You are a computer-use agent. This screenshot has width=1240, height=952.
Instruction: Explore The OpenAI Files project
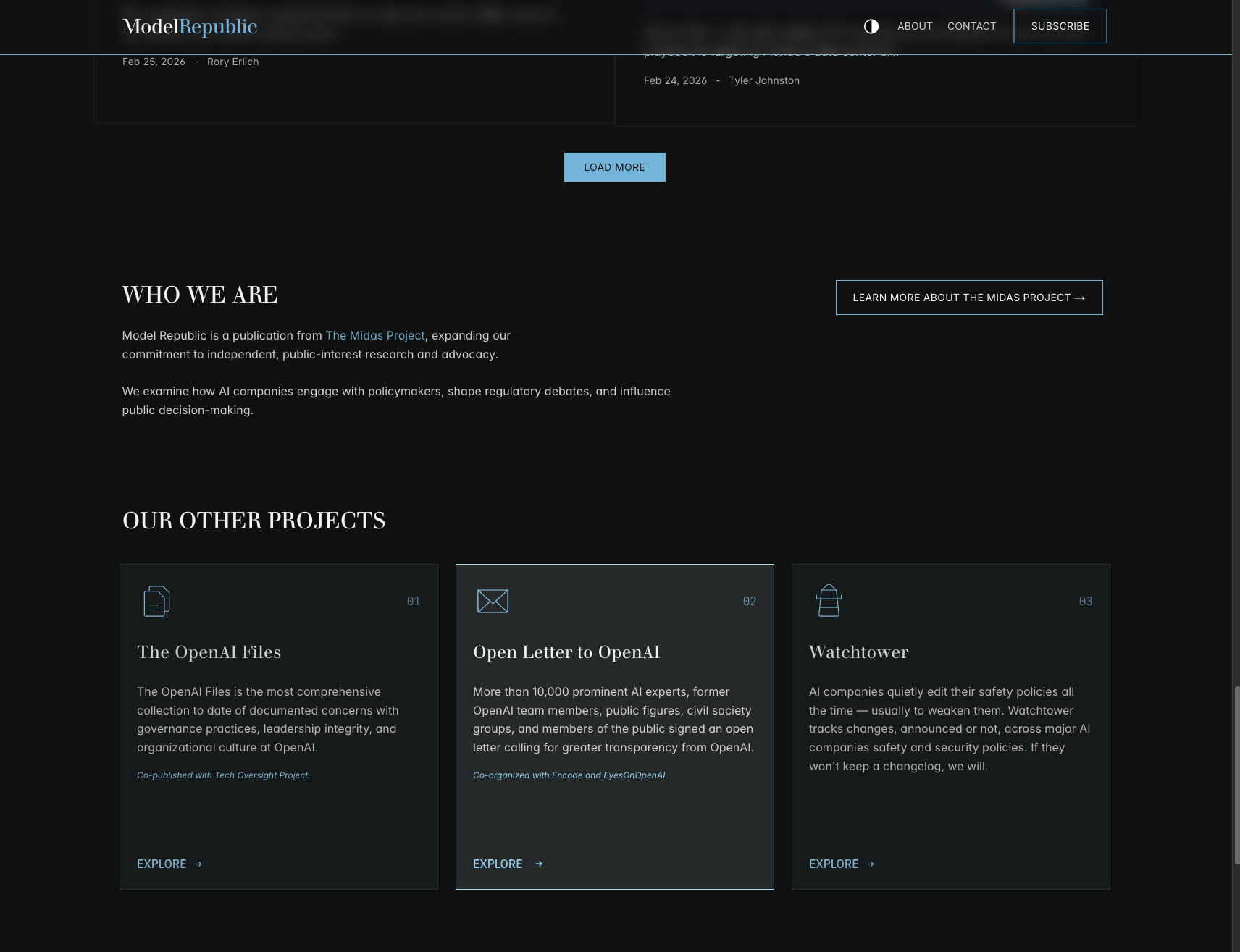169,864
